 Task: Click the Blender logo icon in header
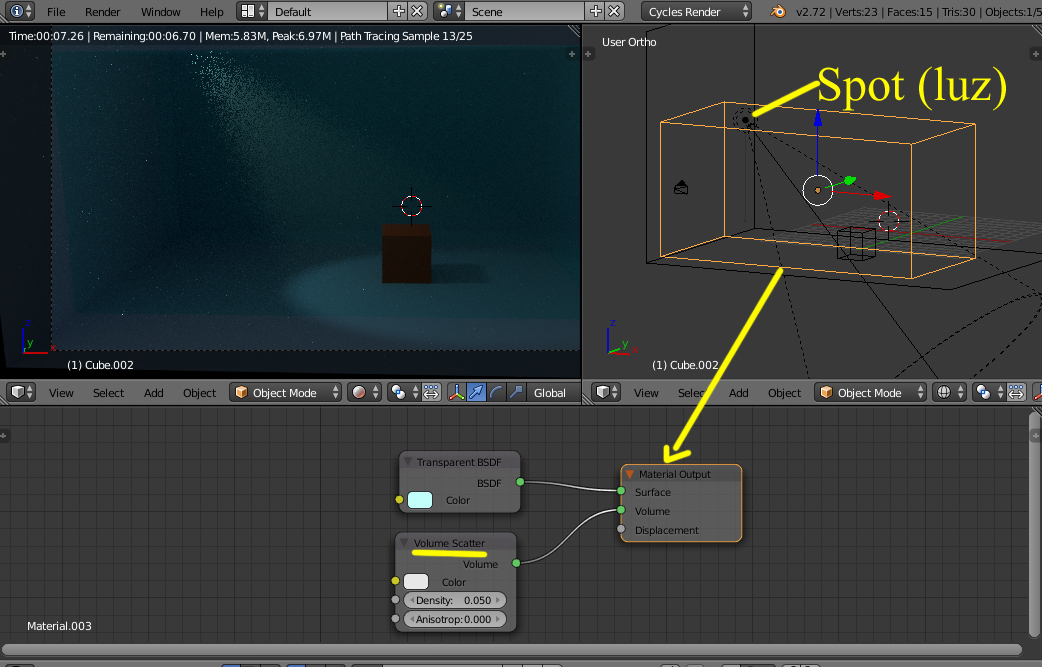tap(778, 12)
